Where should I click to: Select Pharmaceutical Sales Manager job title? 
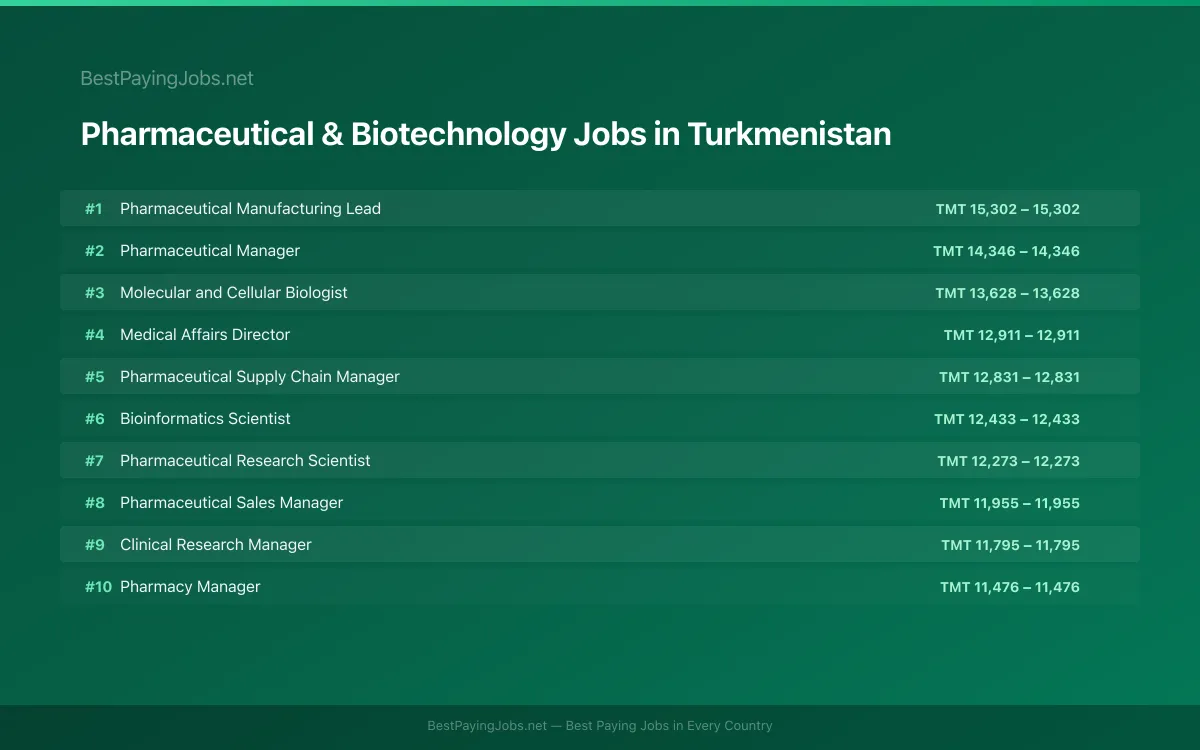click(x=231, y=503)
